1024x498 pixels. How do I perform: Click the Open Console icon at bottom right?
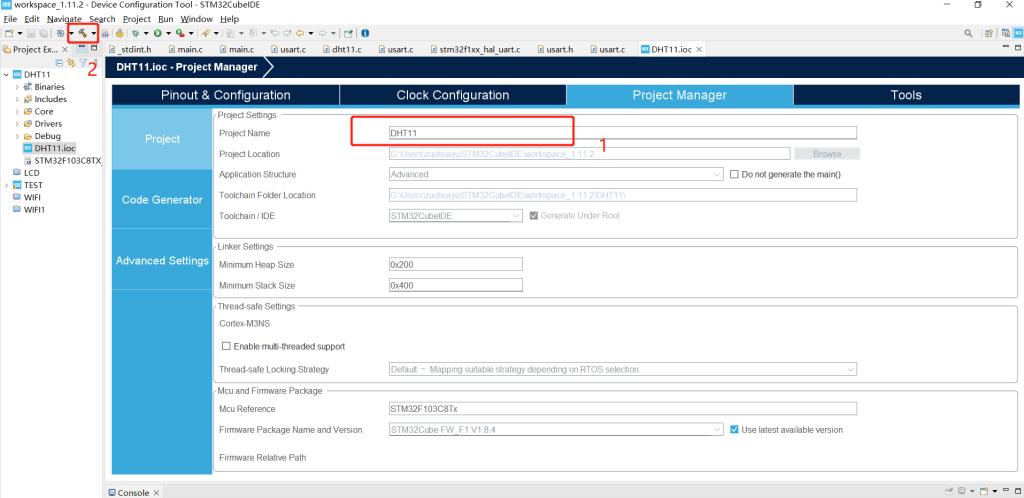pyautogui.click(x=984, y=491)
